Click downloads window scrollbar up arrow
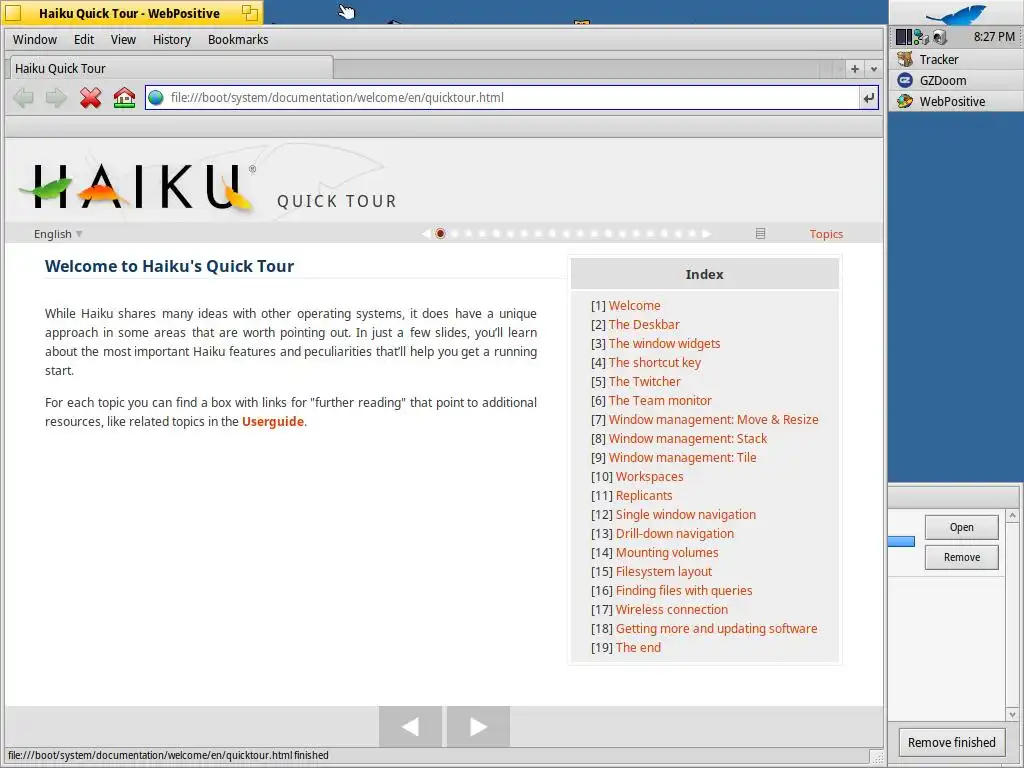This screenshot has width=1024, height=768. 1012,516
